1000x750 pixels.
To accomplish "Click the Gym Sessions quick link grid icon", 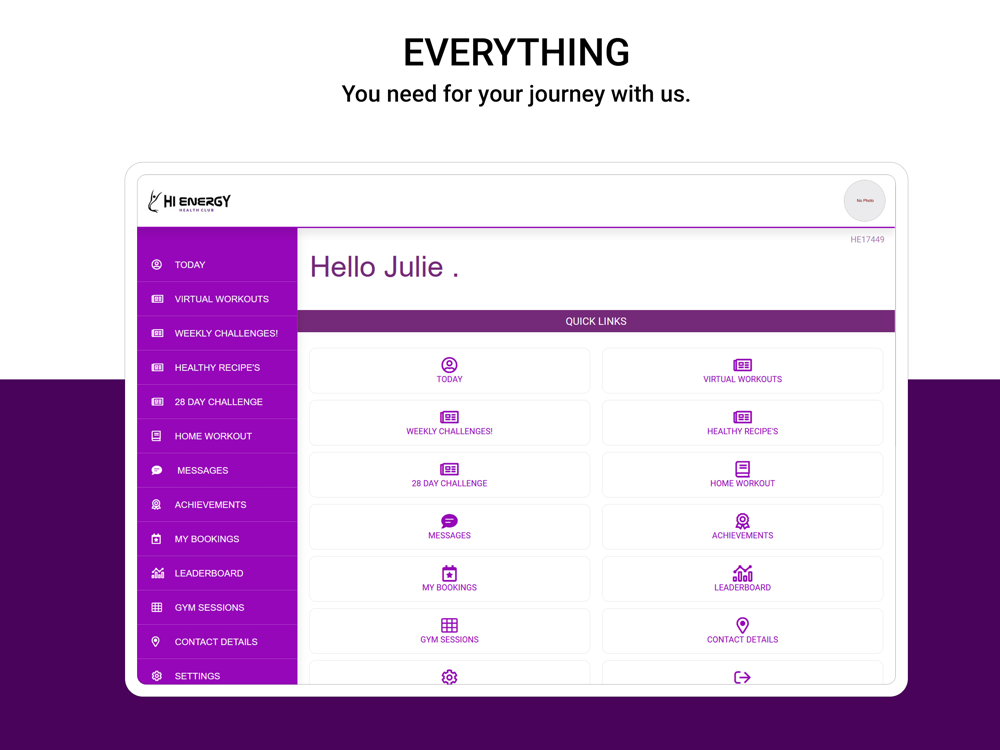I will (x=450, y=625).
